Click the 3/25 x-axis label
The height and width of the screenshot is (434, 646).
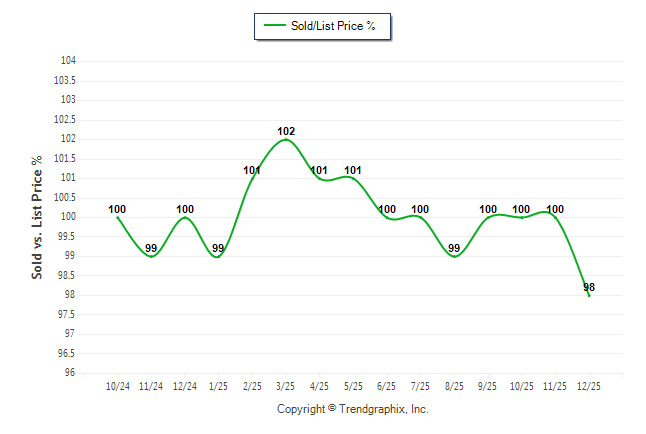(286, 385)
